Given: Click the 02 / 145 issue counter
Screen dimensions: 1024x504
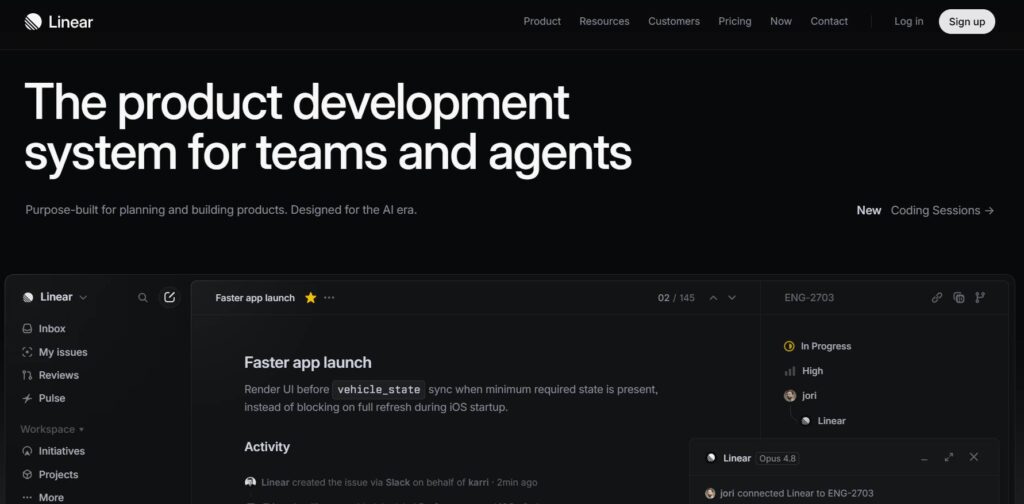Looking at the screenshot, I should click(676, 298).
